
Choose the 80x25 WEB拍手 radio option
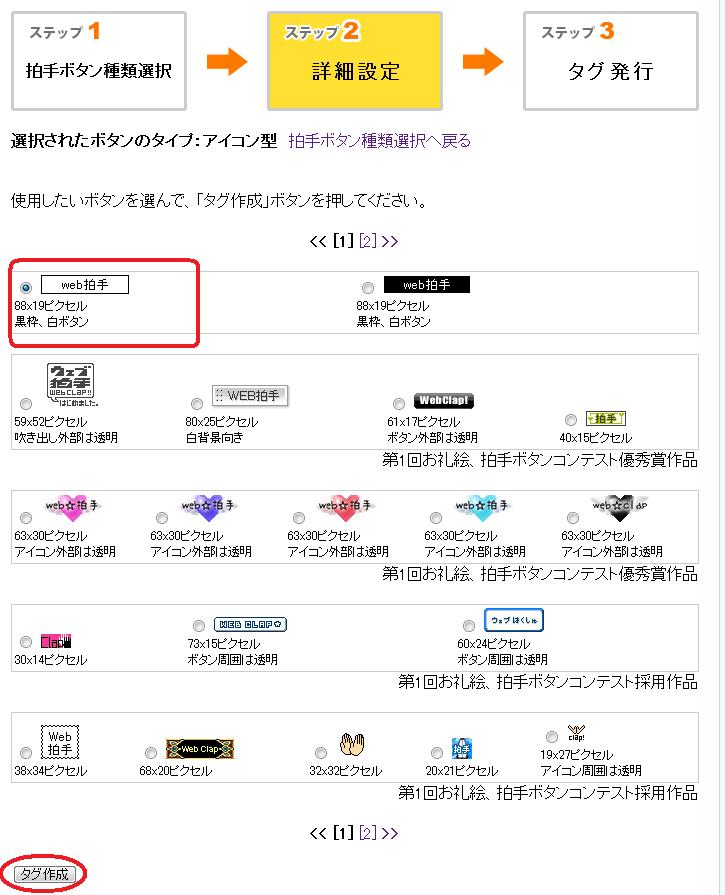point(196,405)
